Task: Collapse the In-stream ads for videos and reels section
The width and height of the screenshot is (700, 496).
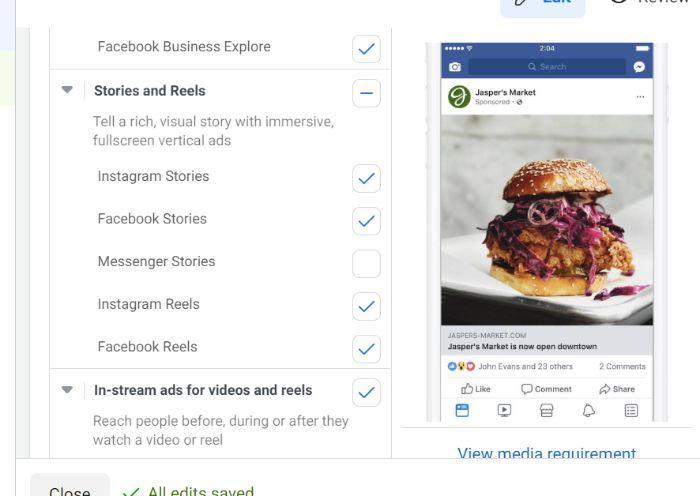Action: 67,390
